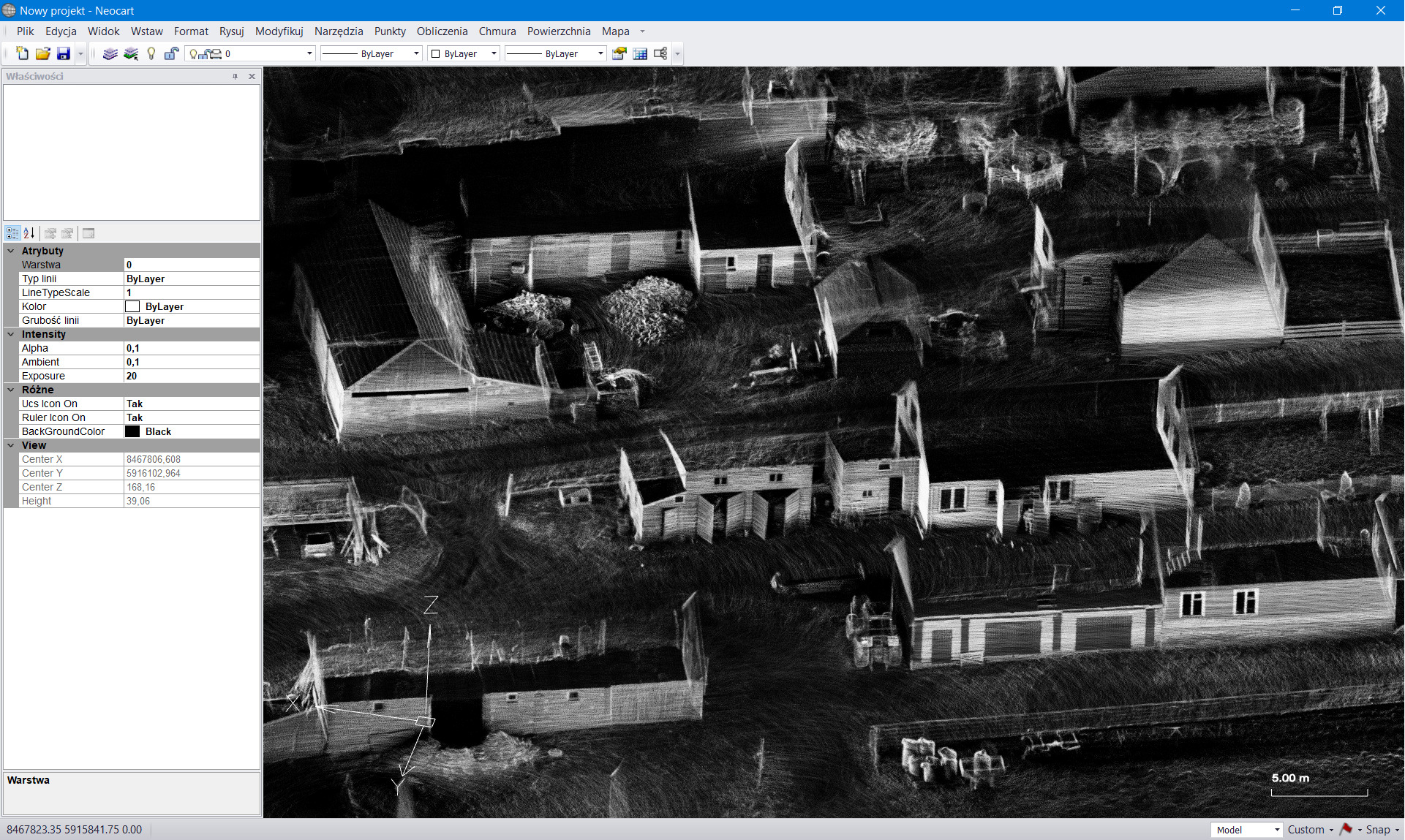Open a file with the folder icon
Image resolution: width=1405 pixels, height=840 pixels.
[43, 53]
